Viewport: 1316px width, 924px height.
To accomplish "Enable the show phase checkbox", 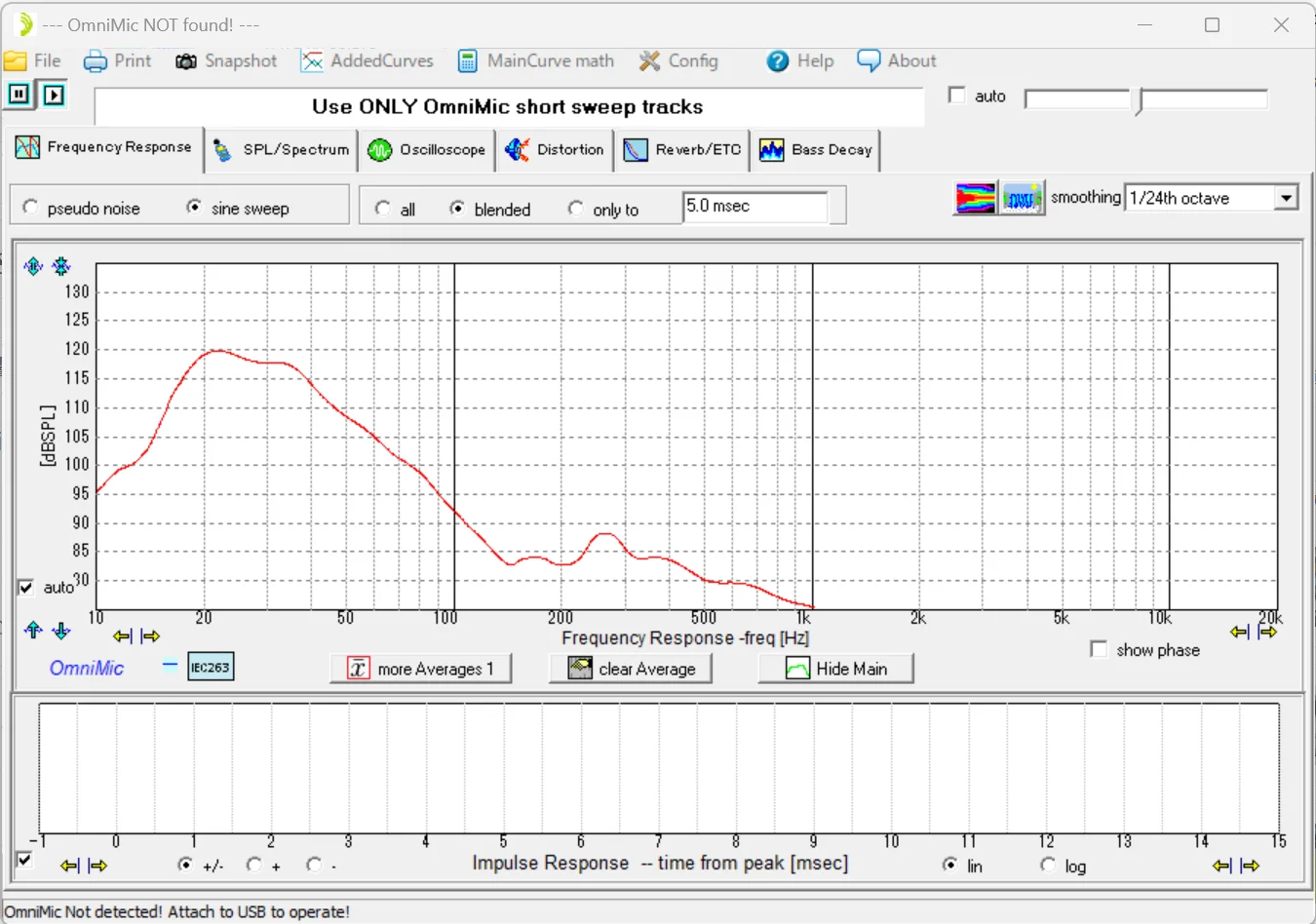I will [1099, 649].
